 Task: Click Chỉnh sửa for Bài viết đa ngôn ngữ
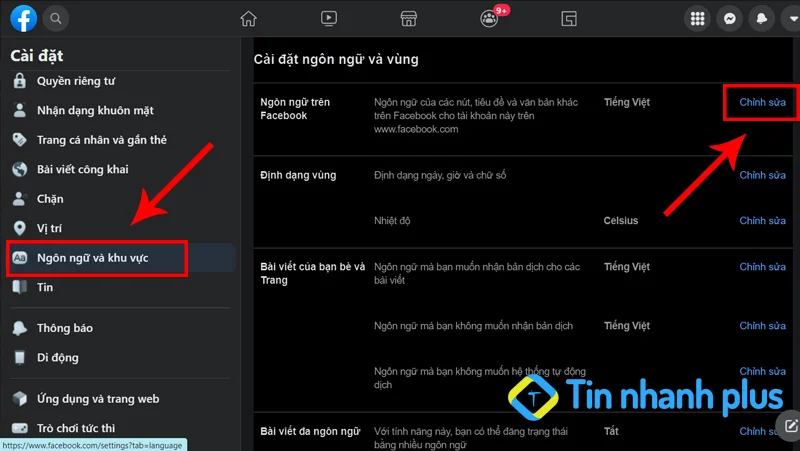(760, 431)
